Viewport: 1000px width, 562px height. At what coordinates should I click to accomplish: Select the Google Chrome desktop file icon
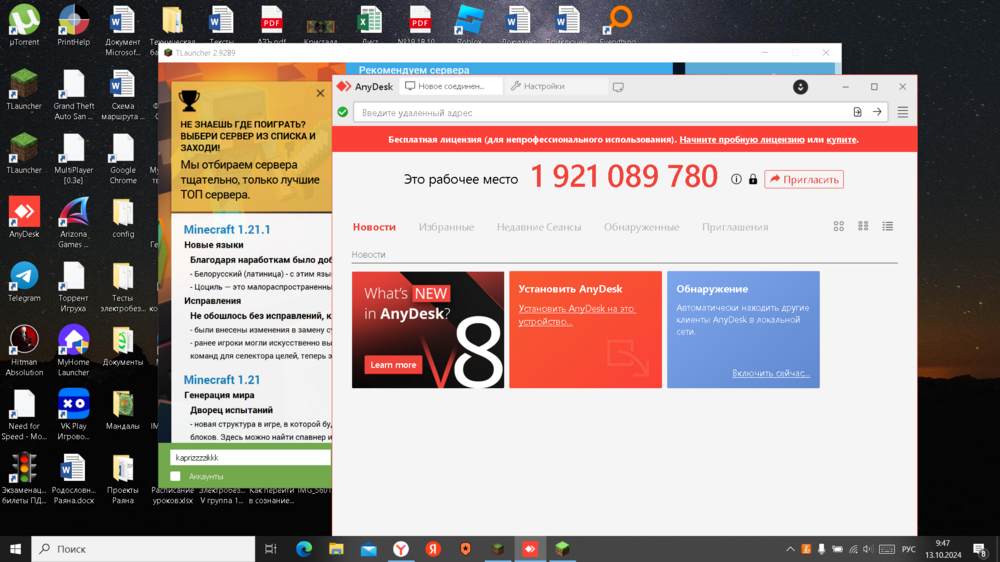pyautogui.click(x=122, y=159)
